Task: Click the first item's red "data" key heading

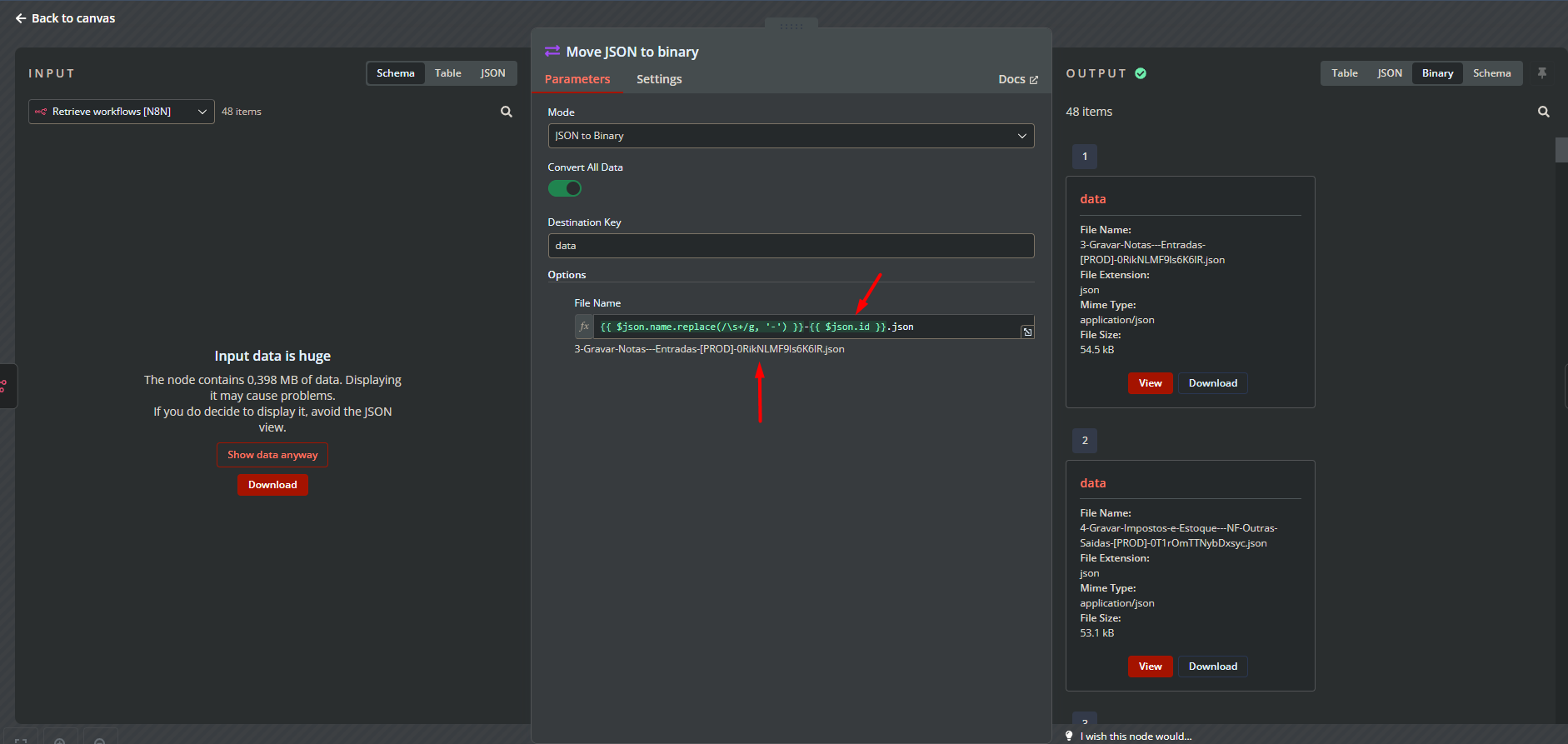Action: point(1093,199)
